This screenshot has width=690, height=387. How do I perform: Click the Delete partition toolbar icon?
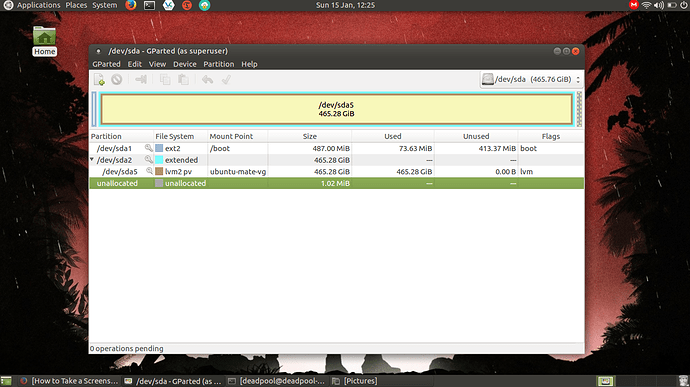click(x=117, y=80)
